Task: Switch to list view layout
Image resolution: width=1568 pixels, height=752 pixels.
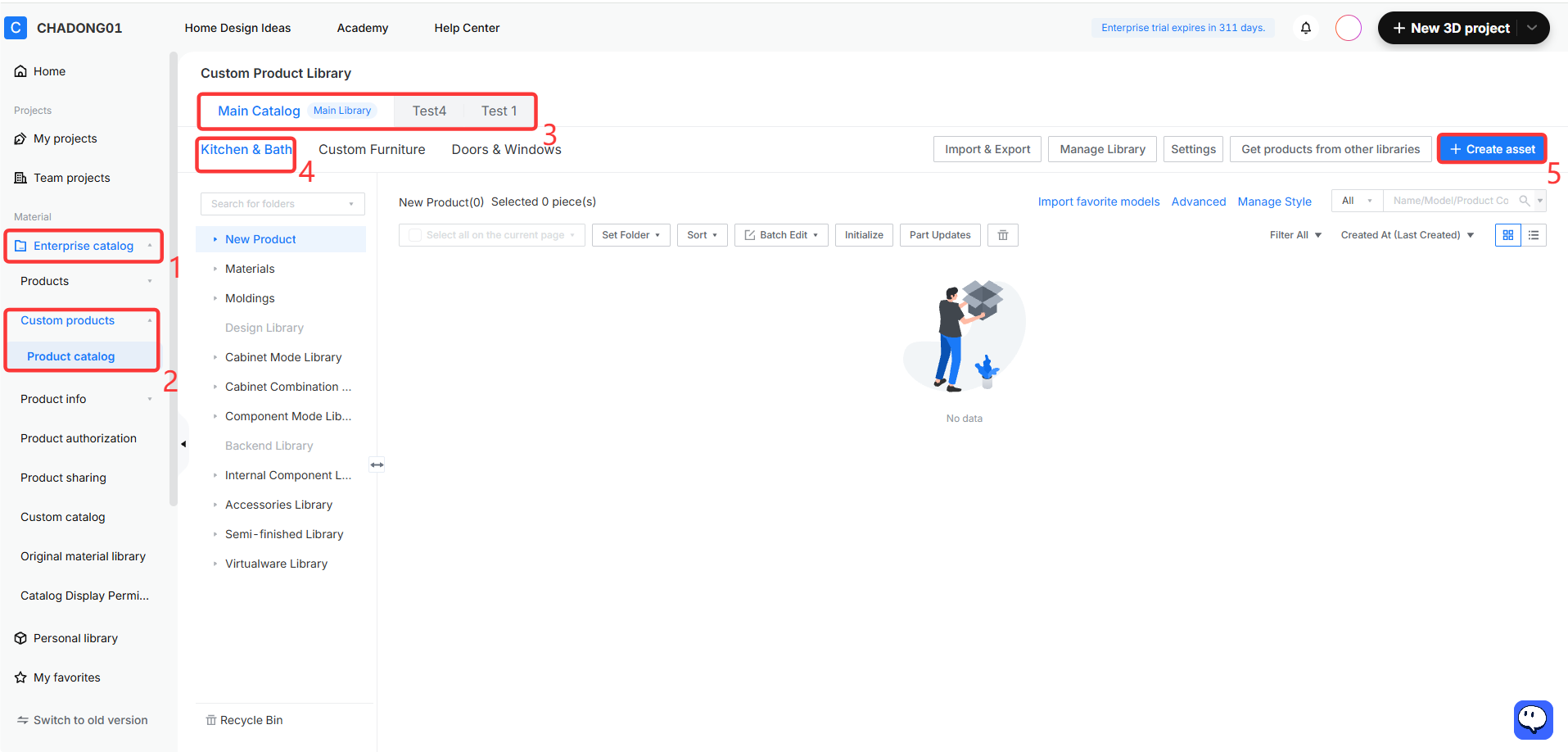Action: coord(1534,235)
